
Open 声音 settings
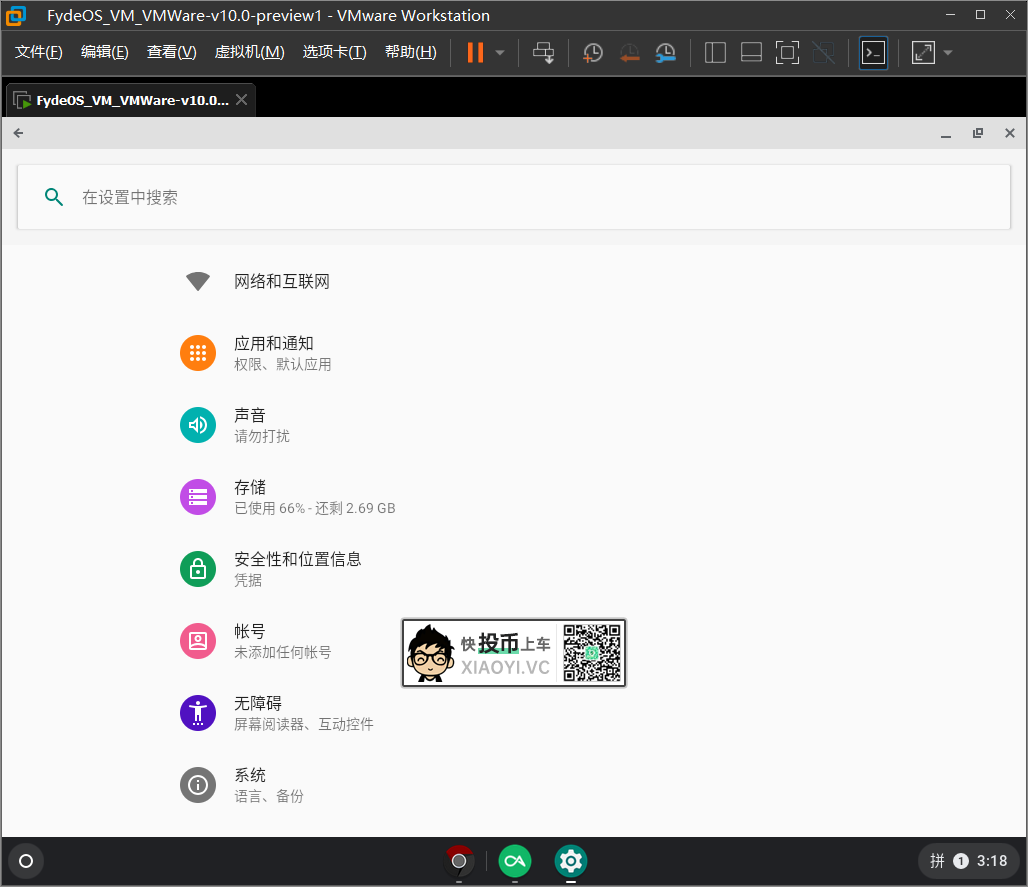[x=262, y=425]
